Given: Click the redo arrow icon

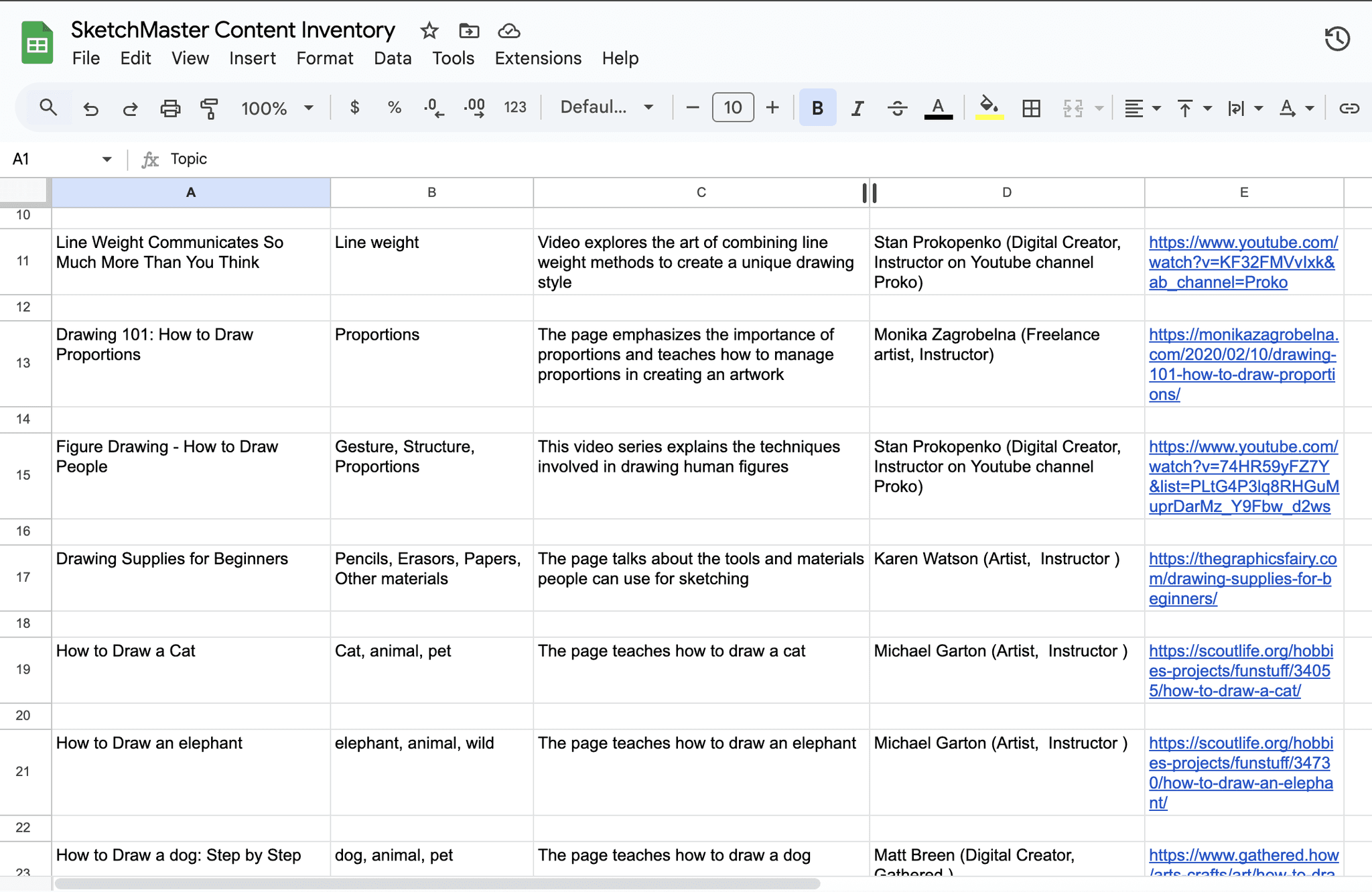Looking at the screenshot, I should coord(130,108).
